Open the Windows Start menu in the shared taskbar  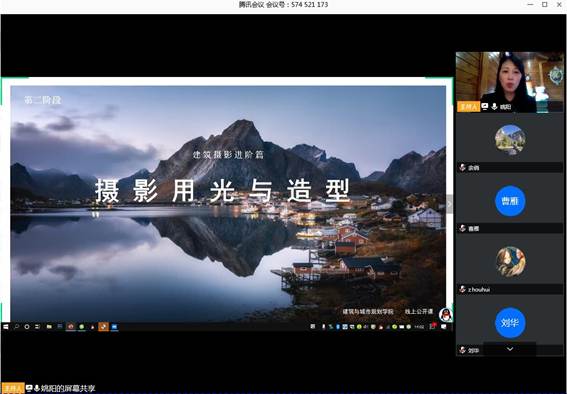coord(6,326)
